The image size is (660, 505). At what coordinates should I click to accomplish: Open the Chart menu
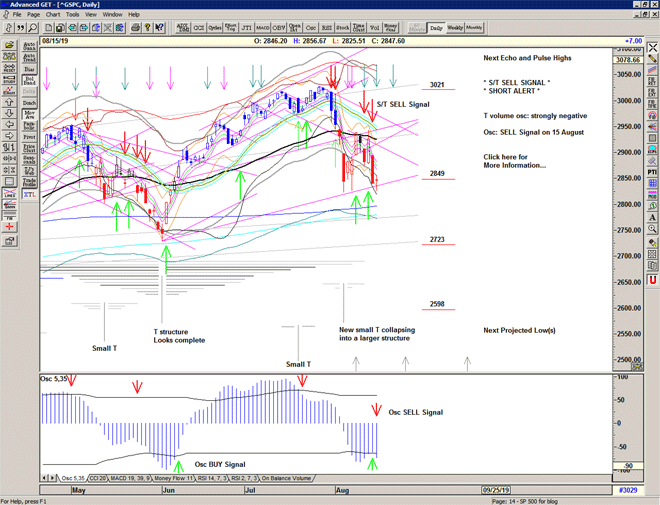click(x=52, y=15)
